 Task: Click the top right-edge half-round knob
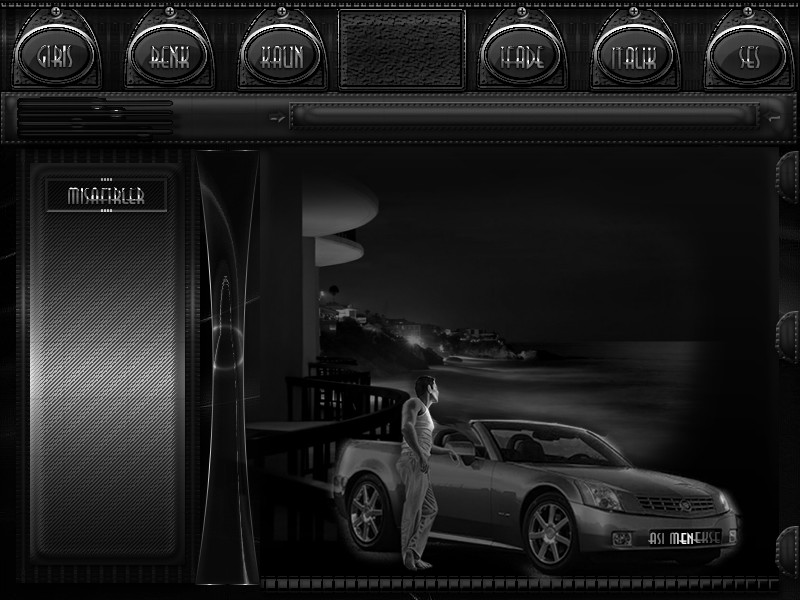pos(789,177)
